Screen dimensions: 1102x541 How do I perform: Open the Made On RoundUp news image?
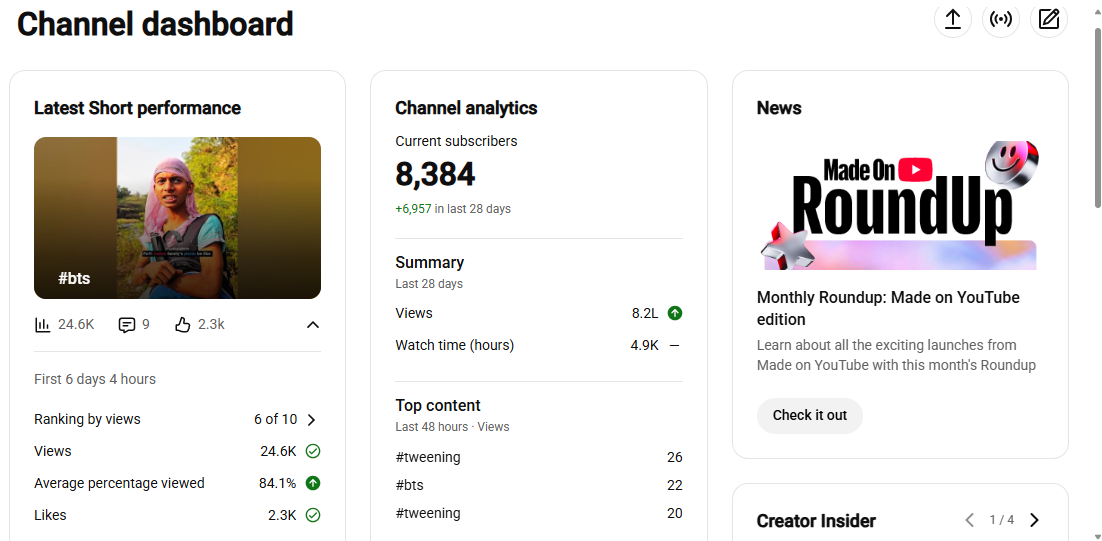900,204
